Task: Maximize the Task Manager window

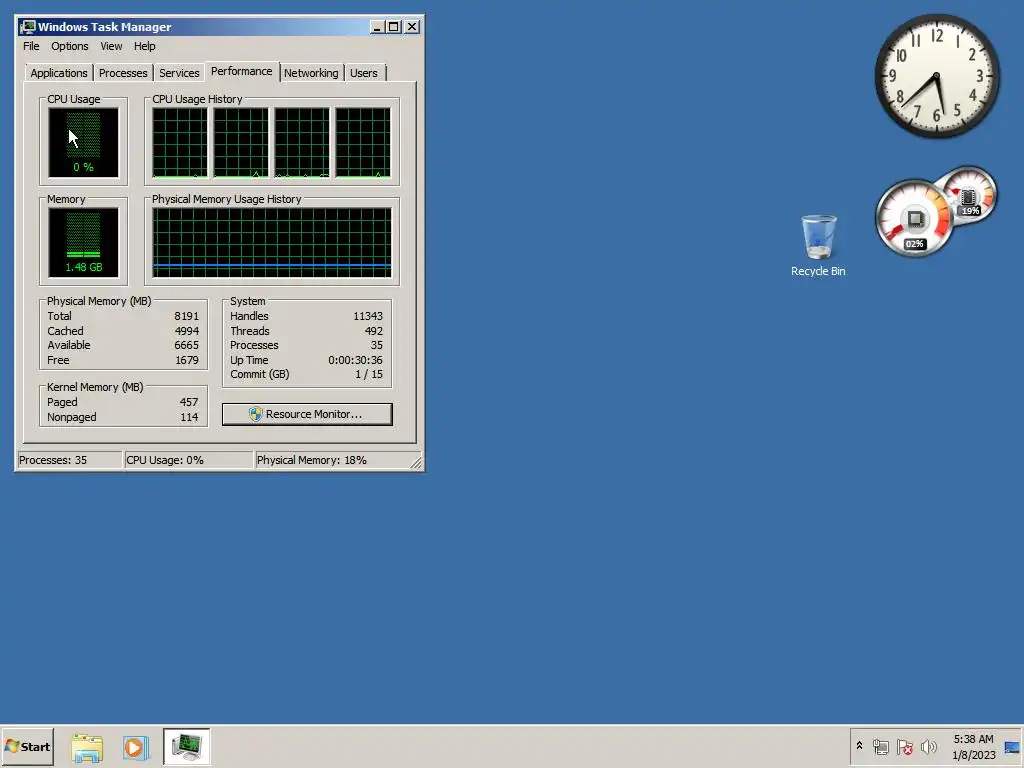Action: pos(394,27)
